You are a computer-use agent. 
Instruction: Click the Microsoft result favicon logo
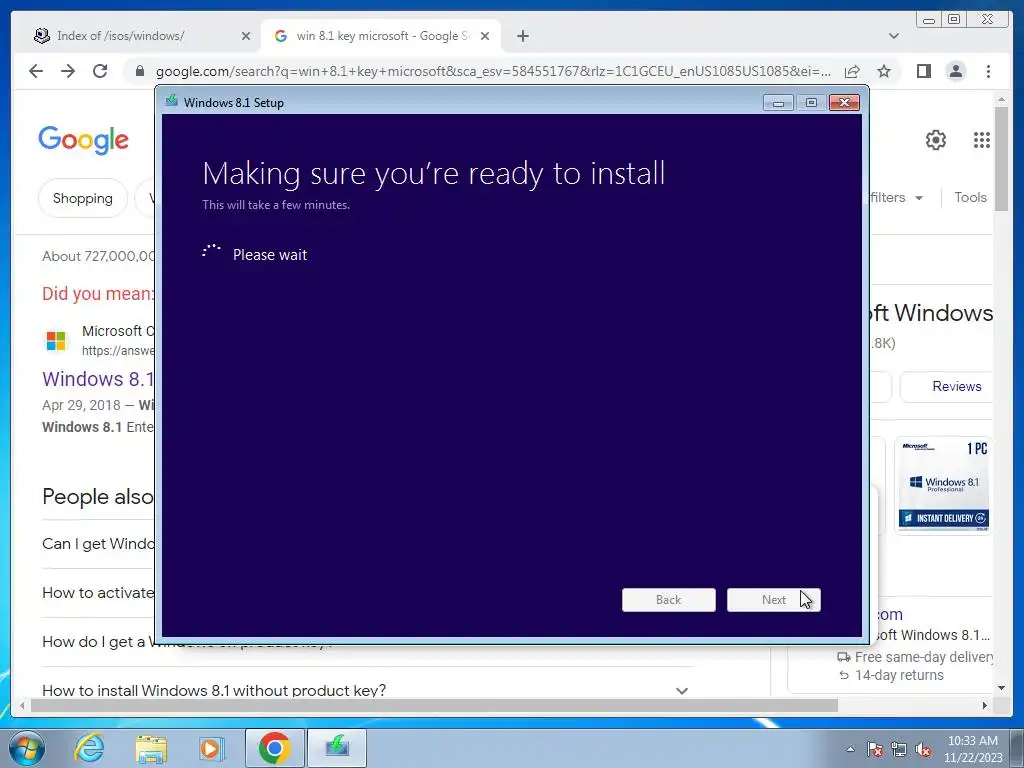(x=56, y=340)
